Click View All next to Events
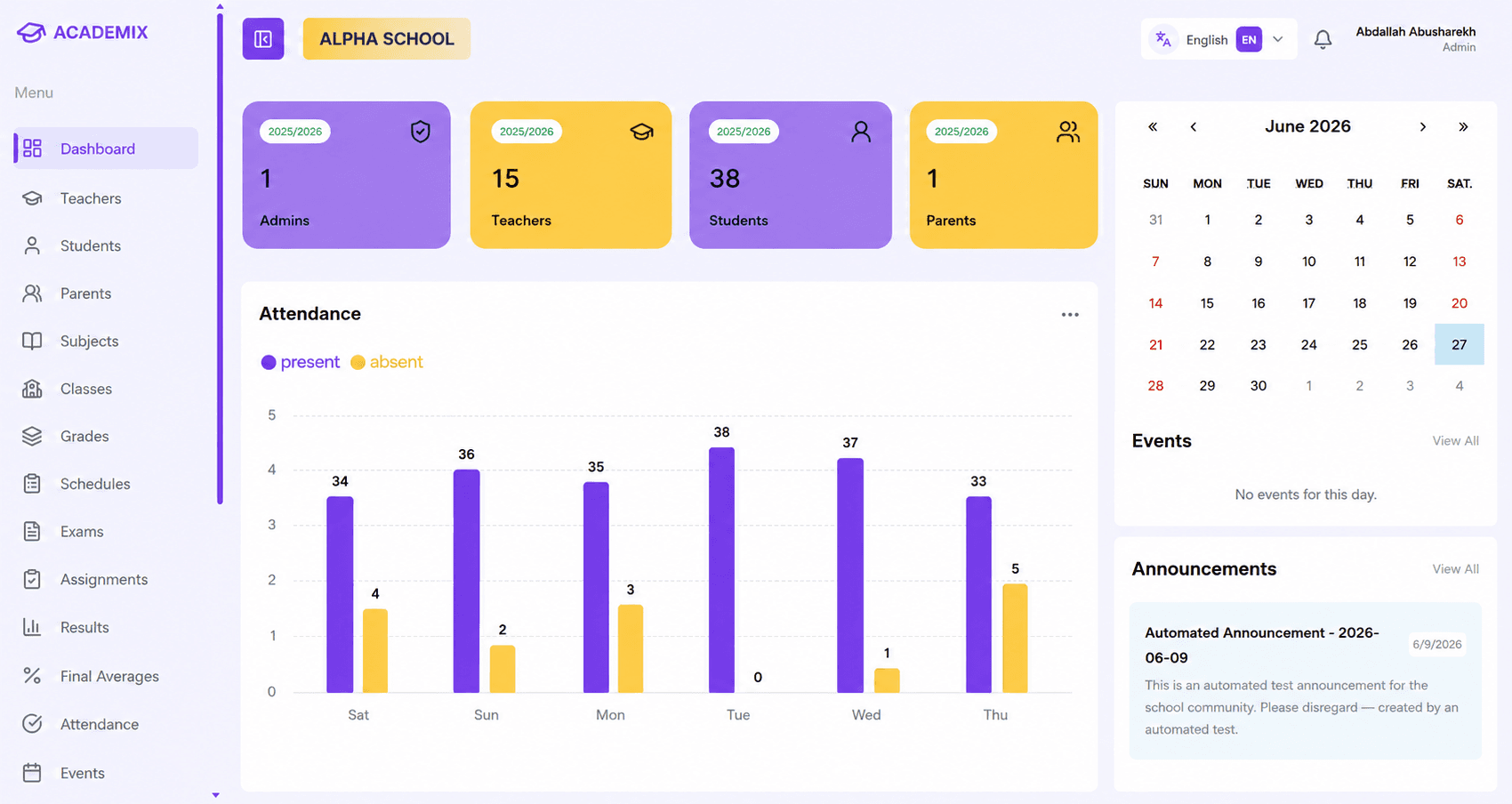Viewport: 1512px width, 804px height. (1455, 441)
